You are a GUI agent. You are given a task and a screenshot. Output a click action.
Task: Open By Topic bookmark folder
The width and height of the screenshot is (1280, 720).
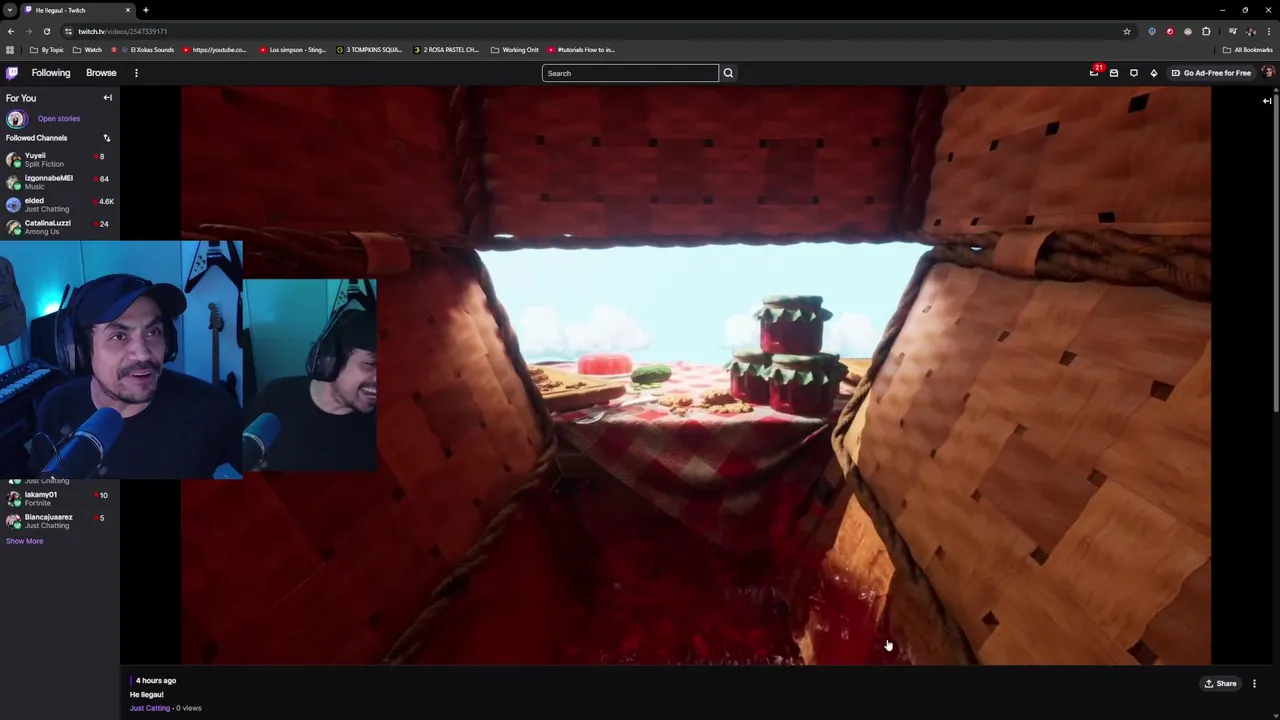pos(46,50)
